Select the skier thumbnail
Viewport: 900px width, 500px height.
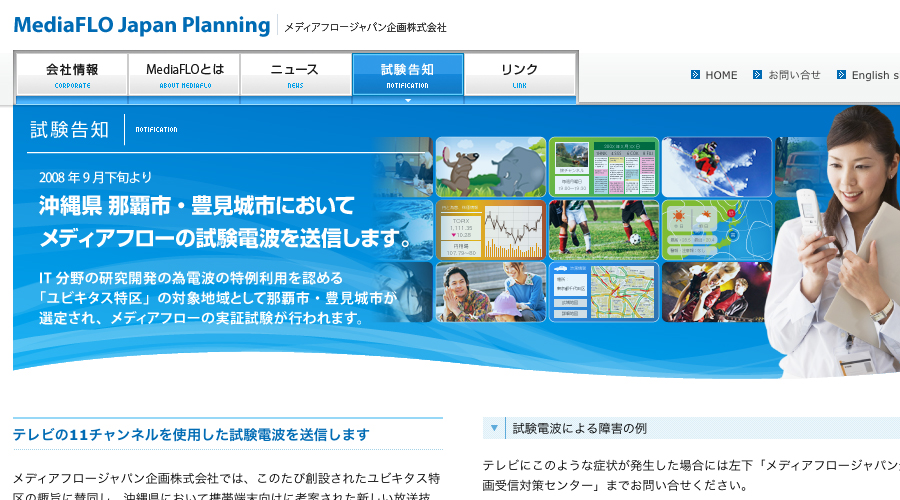coord(717,167)
